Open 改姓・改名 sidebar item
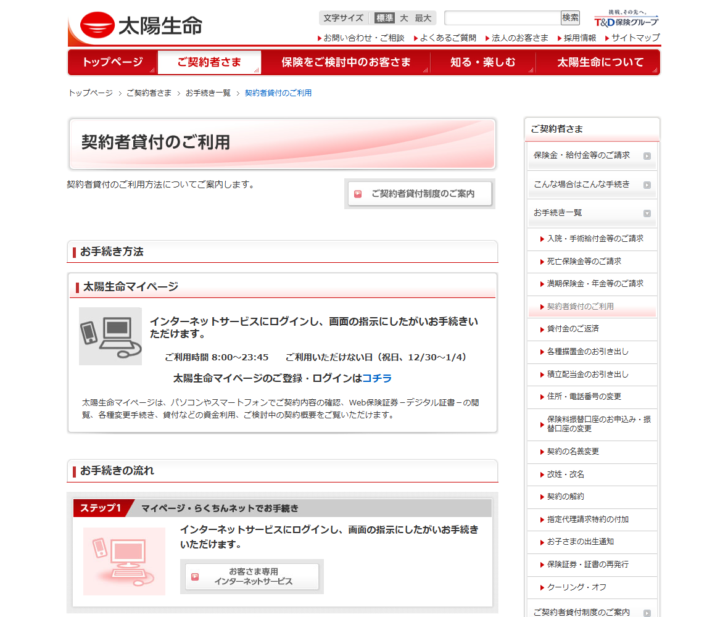Image resolution: width=728 pixels, height=617 pixels. 592,474
